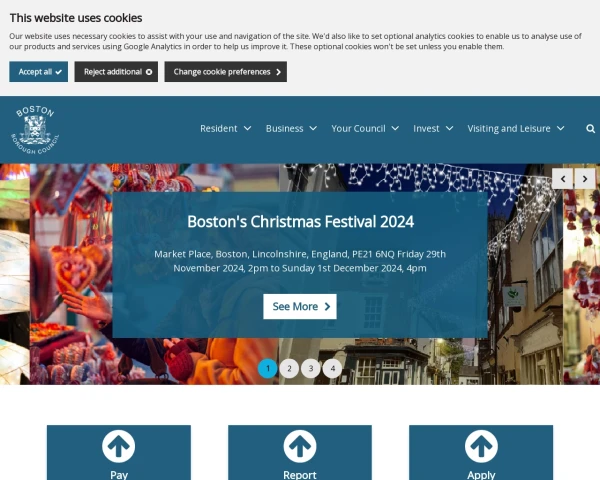The height and width of the screenshot is (480, 600).
Task: Open the Invest menu item
Action: 433,129
